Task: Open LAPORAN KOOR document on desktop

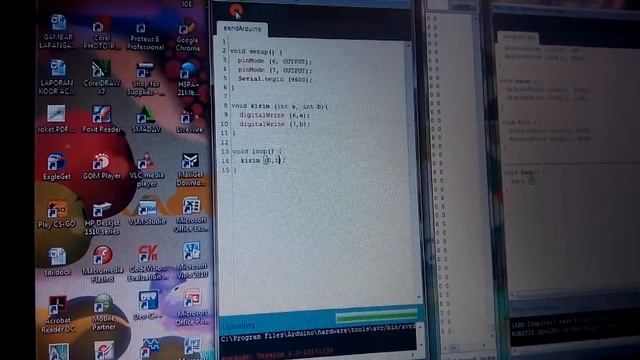Action: pos(57,77)
